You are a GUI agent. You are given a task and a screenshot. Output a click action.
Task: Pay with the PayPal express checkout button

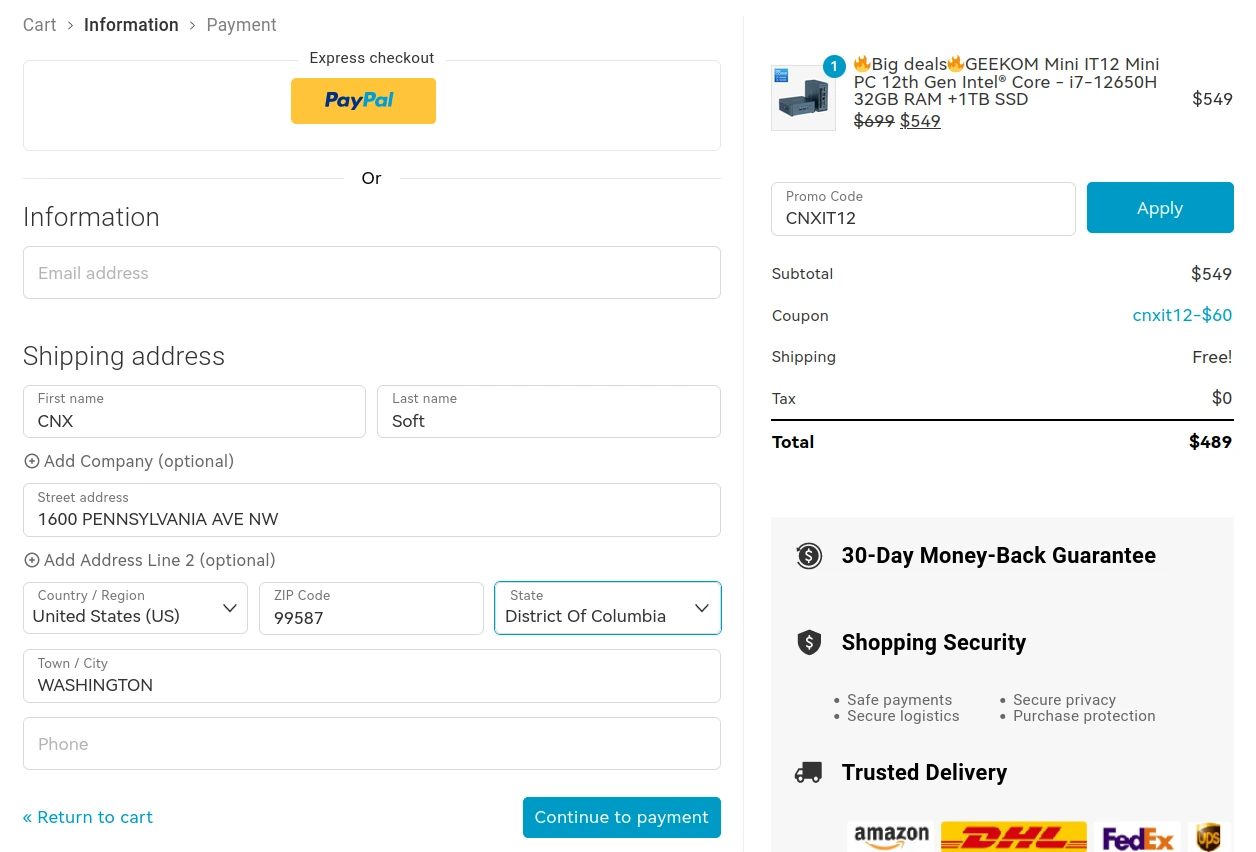coord(363,101)
